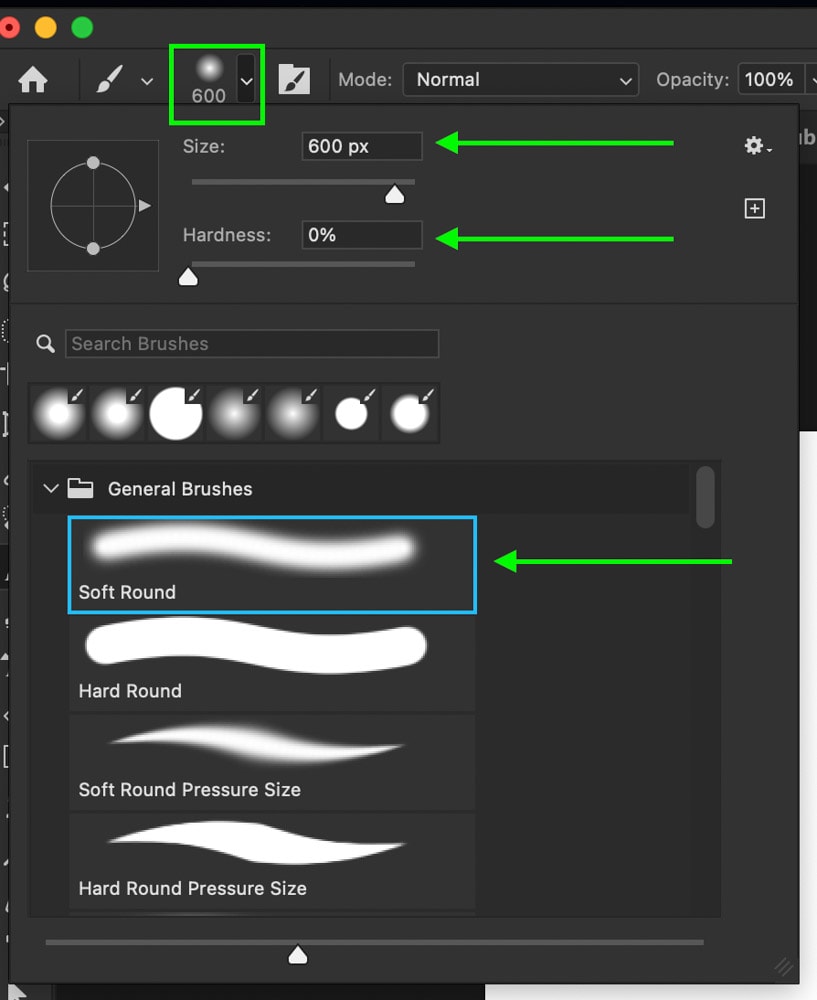Open the tool preset picker chevron
Image resolution: width=817 pixels, height=1000 pixels.
147,82
